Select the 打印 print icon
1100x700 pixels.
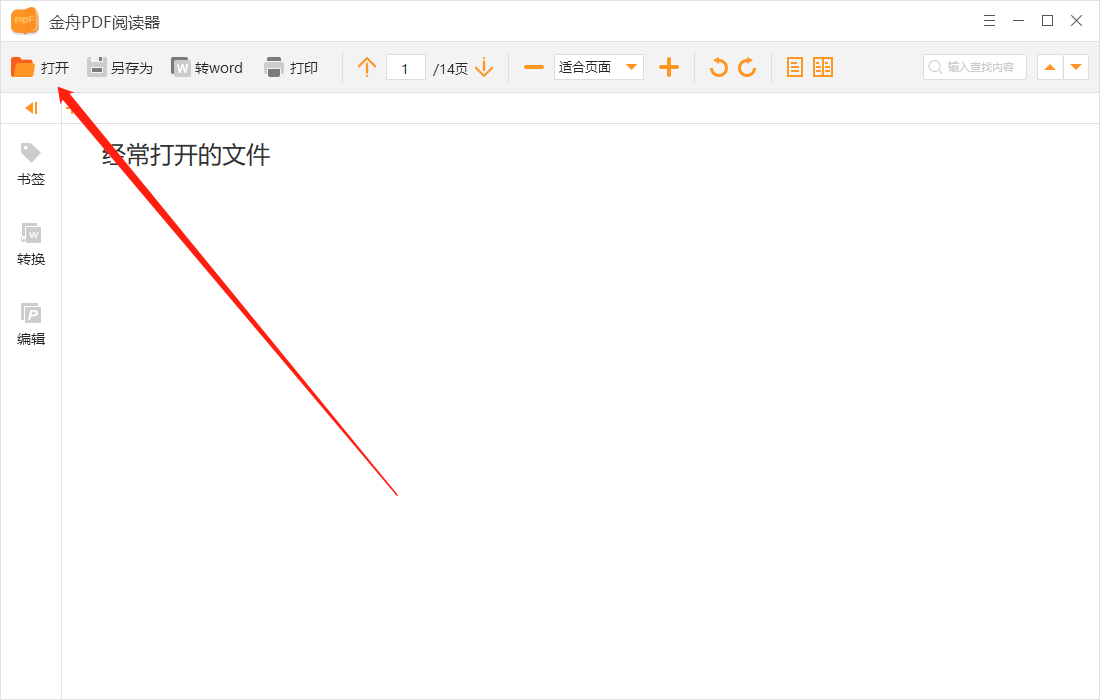pyautogui.click(x=291, y=67)
